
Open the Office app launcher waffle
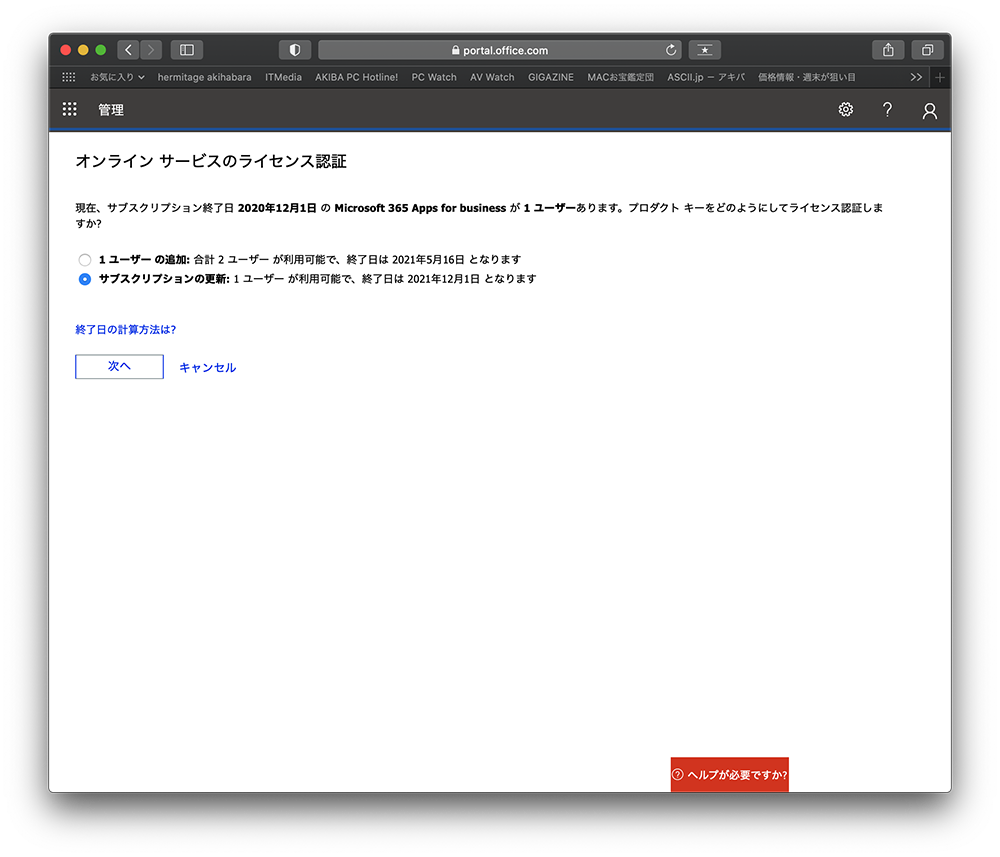click(70, 109)
